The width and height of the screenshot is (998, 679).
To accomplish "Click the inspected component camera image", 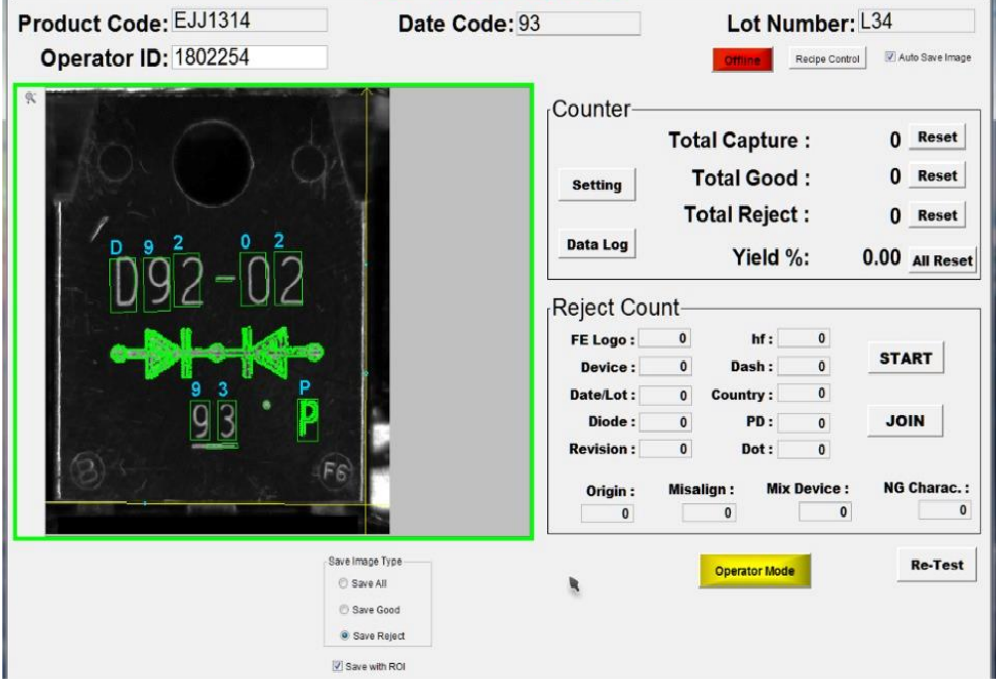I will pyautogui.click(x=216, y=310).
